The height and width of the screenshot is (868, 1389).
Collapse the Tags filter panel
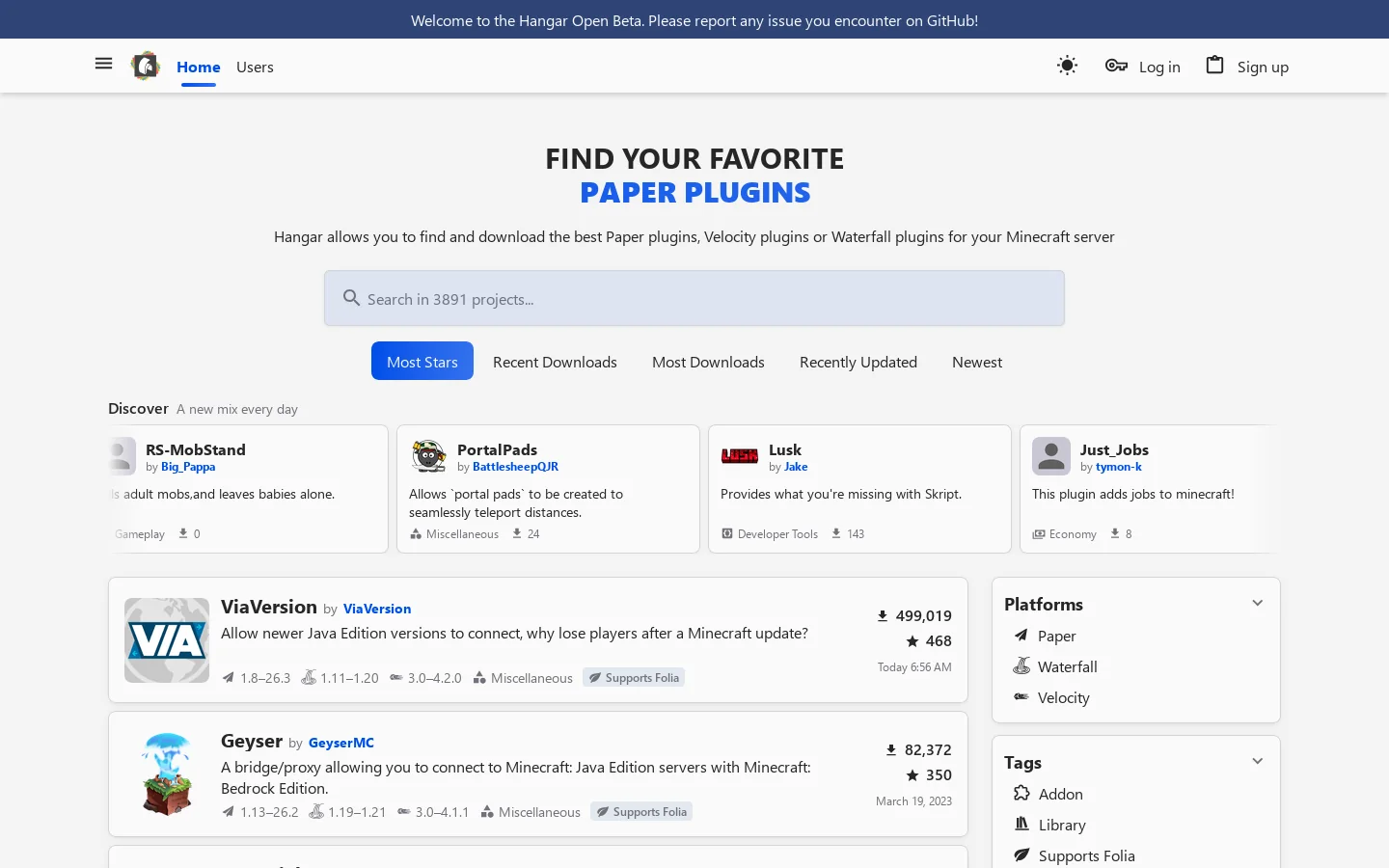point(1258,762)
